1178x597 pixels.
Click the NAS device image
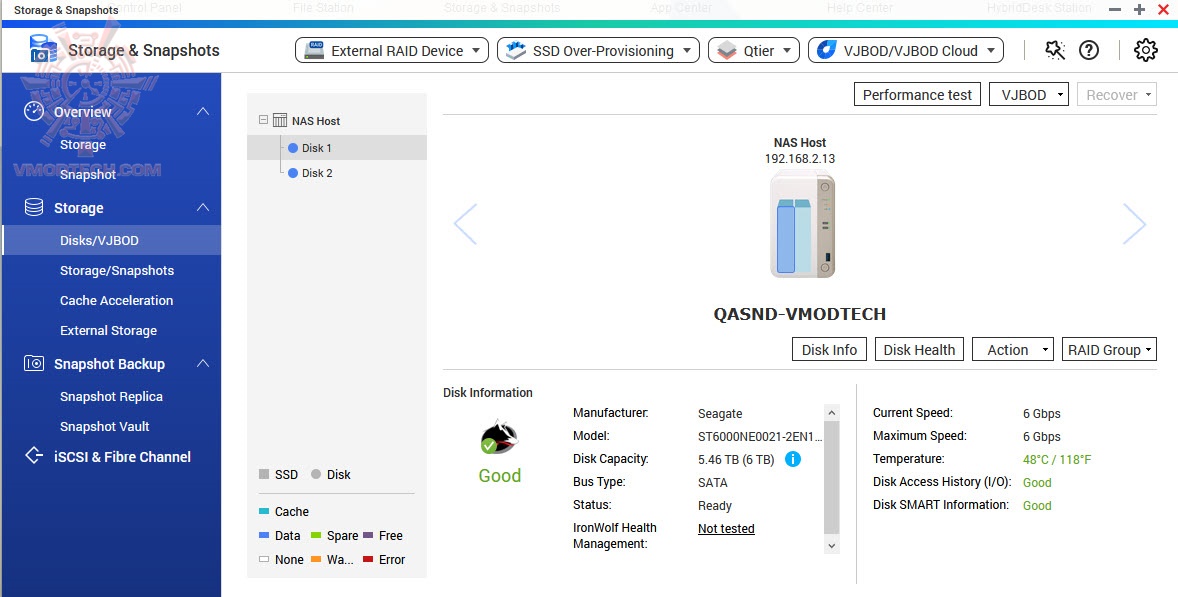coord(802,224)
